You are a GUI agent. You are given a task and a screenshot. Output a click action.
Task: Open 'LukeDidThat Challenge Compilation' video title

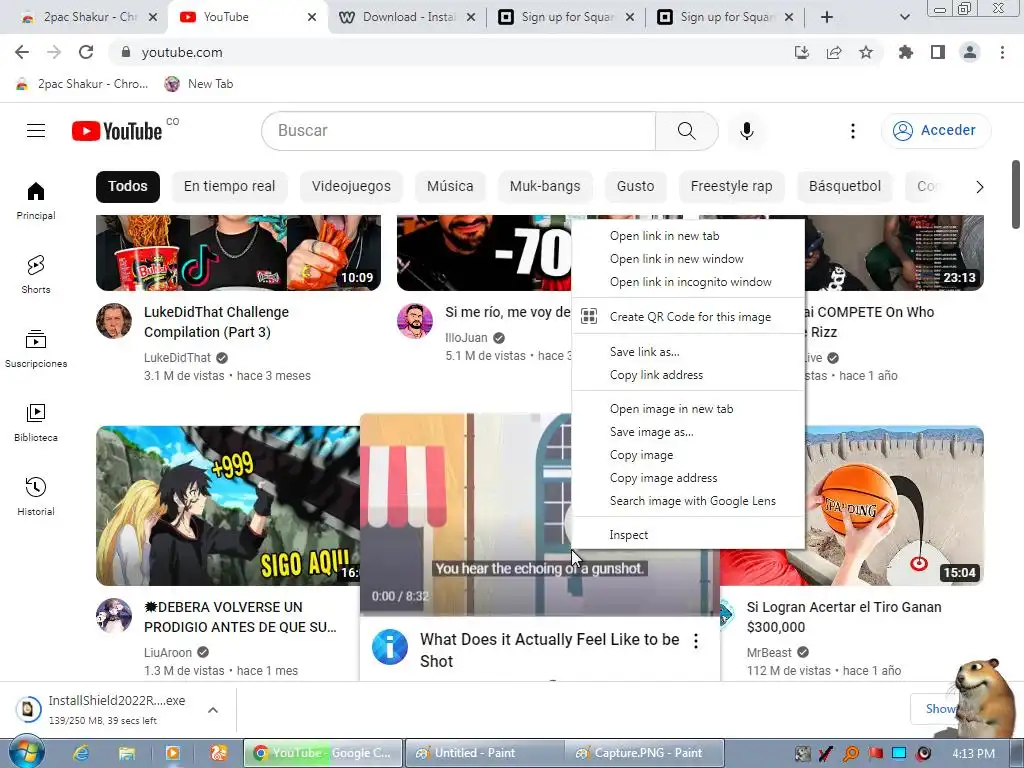[x=216, y=322]
